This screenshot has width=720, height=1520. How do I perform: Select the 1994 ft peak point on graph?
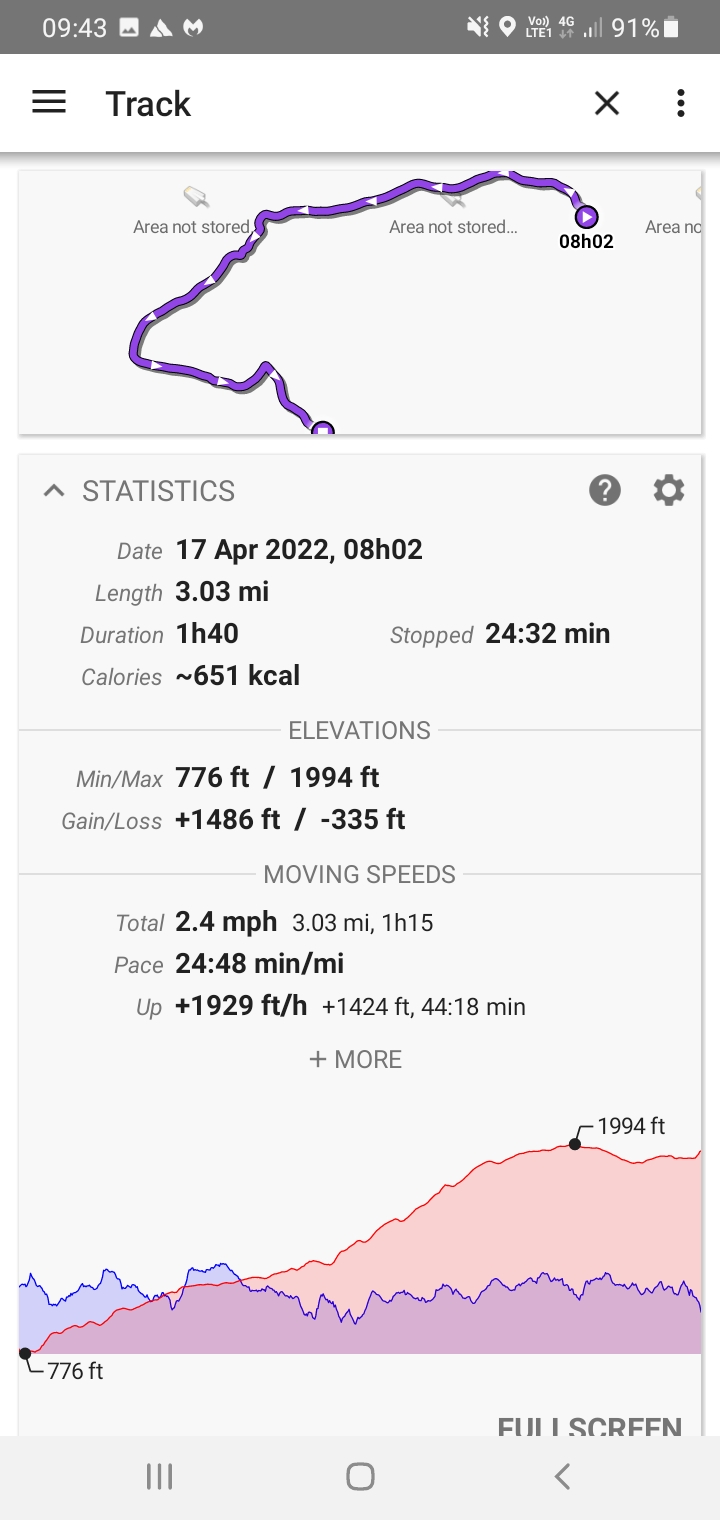point(575,1143)
